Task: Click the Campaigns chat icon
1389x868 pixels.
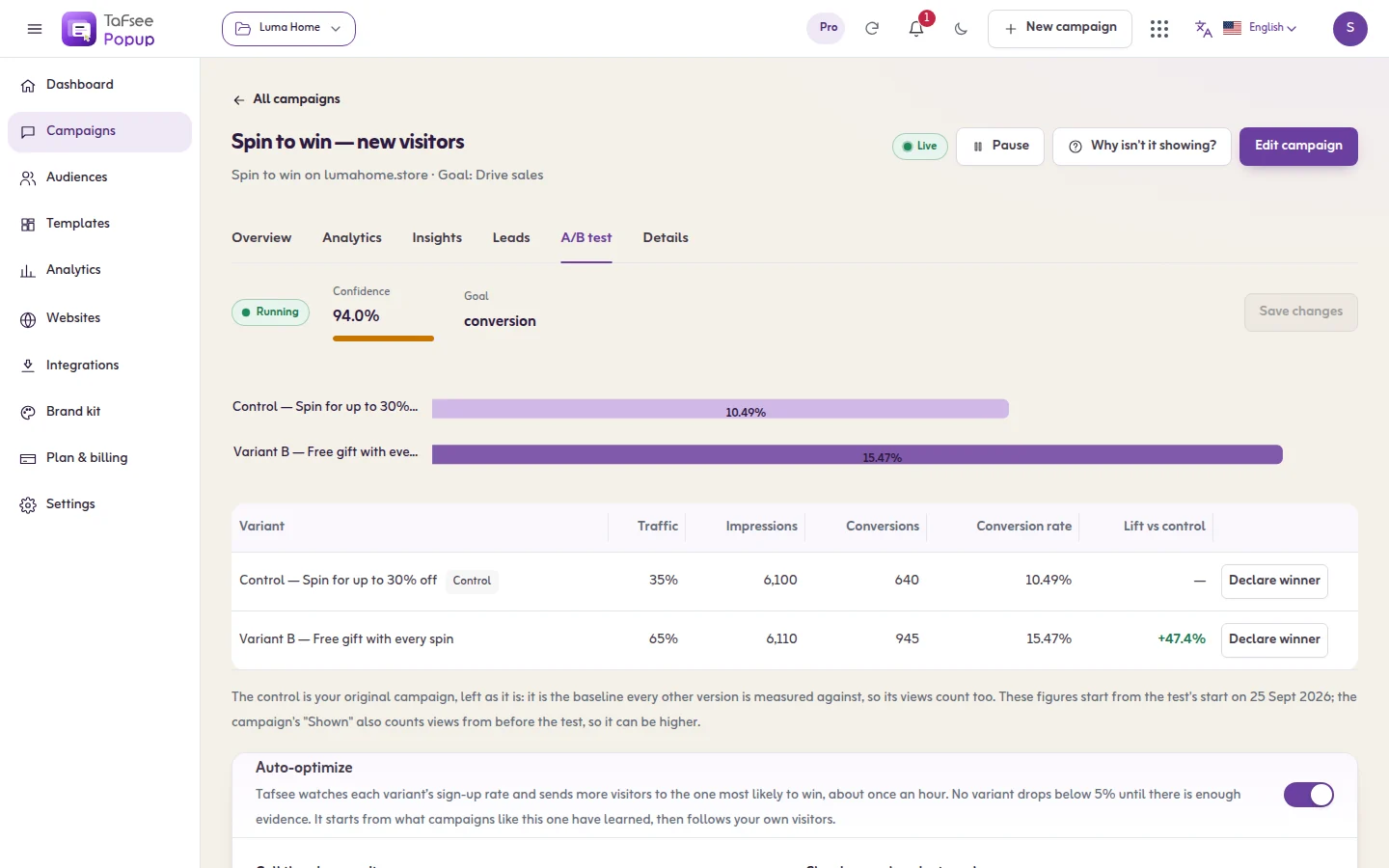Action: click(x=28, y=132)
